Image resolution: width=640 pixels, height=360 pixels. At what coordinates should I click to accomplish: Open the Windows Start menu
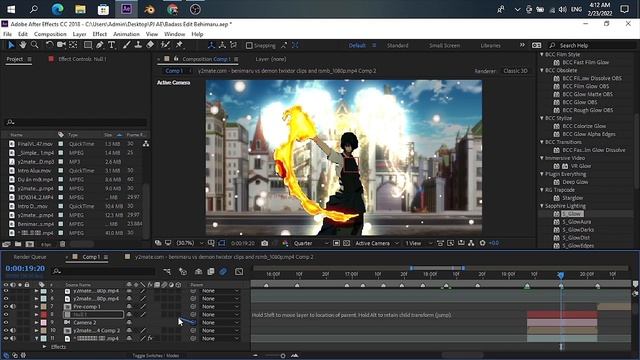tap(11, 9)
